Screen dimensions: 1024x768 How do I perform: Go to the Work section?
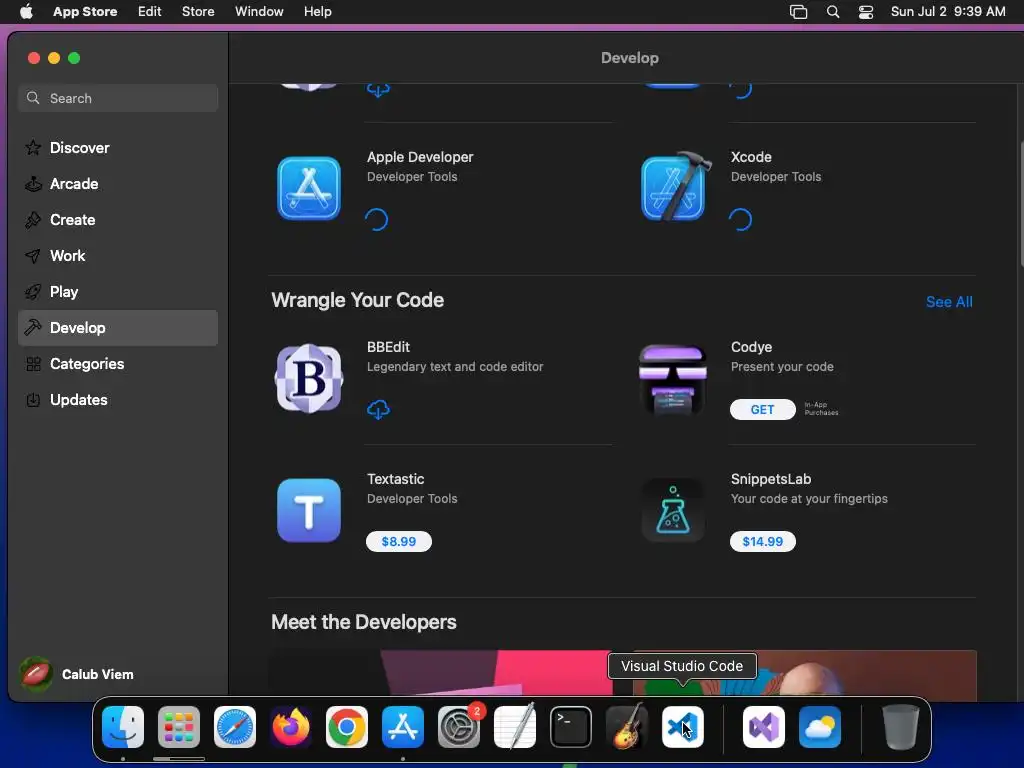(x=118, y=255)
